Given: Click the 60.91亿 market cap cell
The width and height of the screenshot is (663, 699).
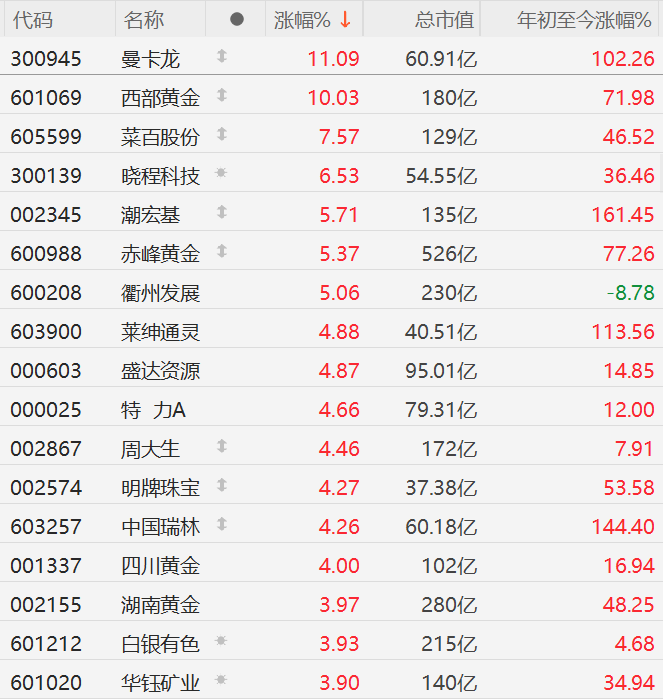Looking at the screenshot, I should tap(441, 59).
